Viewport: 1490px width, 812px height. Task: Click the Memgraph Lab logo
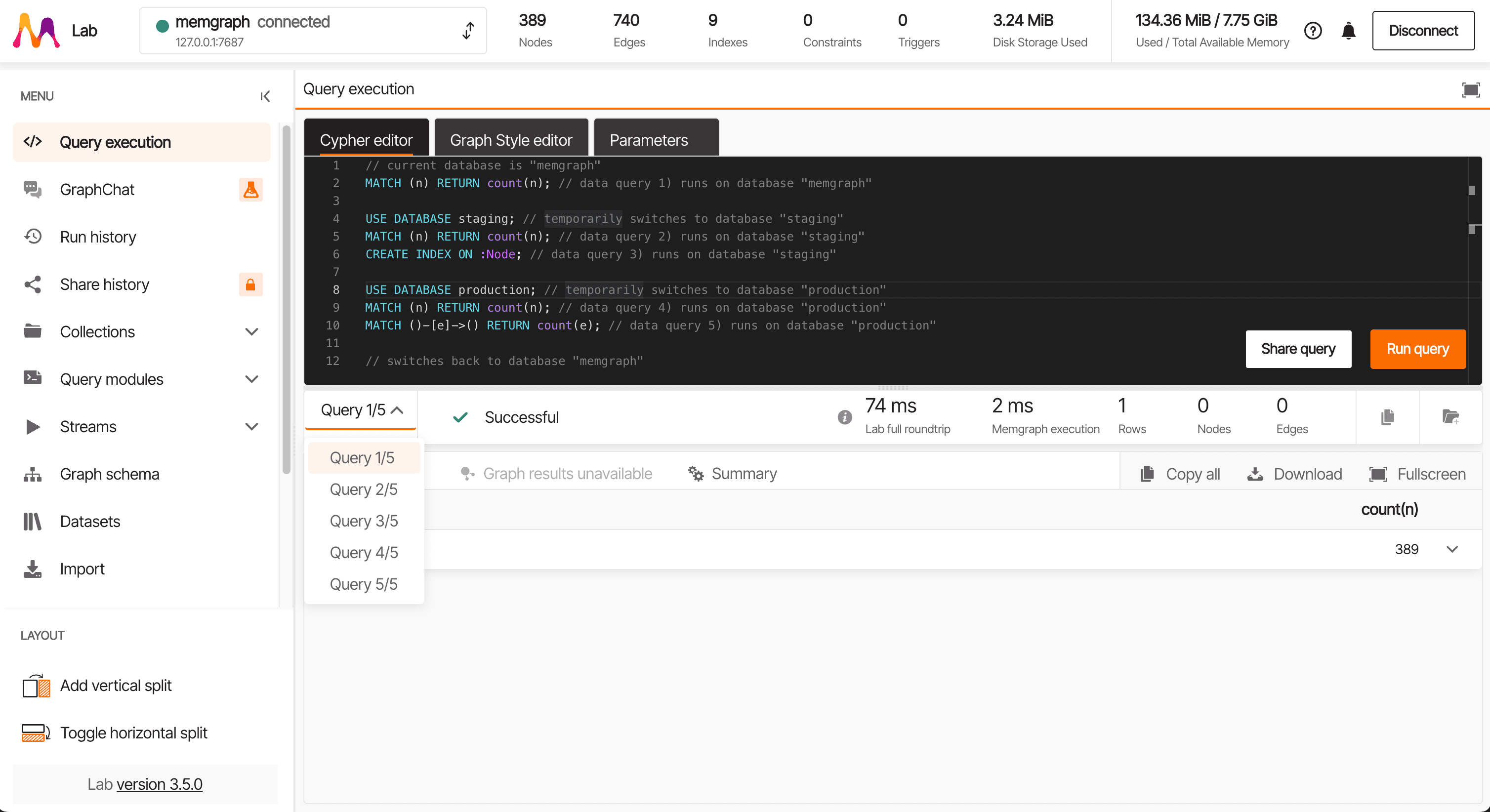click(37, 31)
